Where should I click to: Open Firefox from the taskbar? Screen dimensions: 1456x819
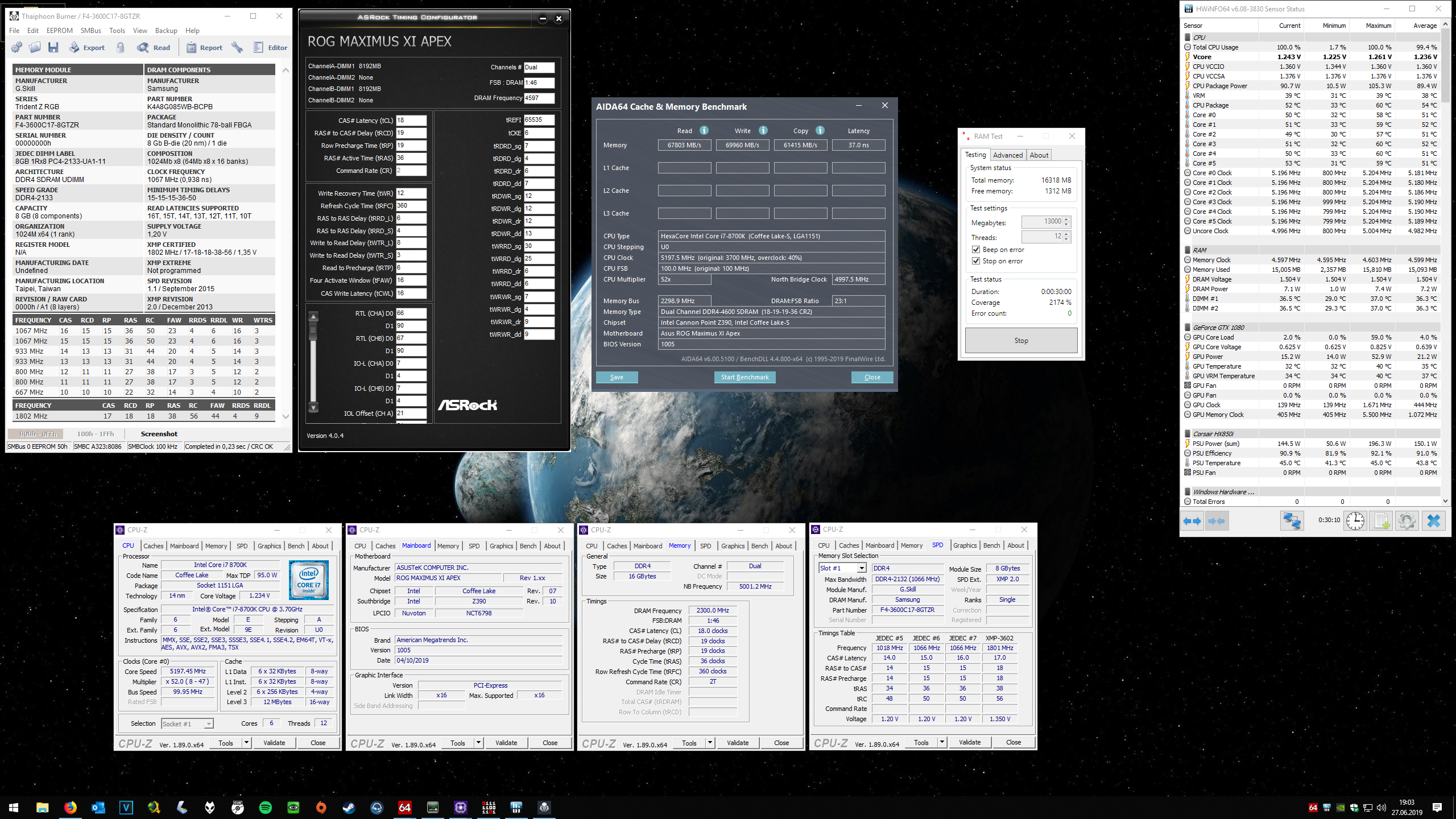pos(70,807)
